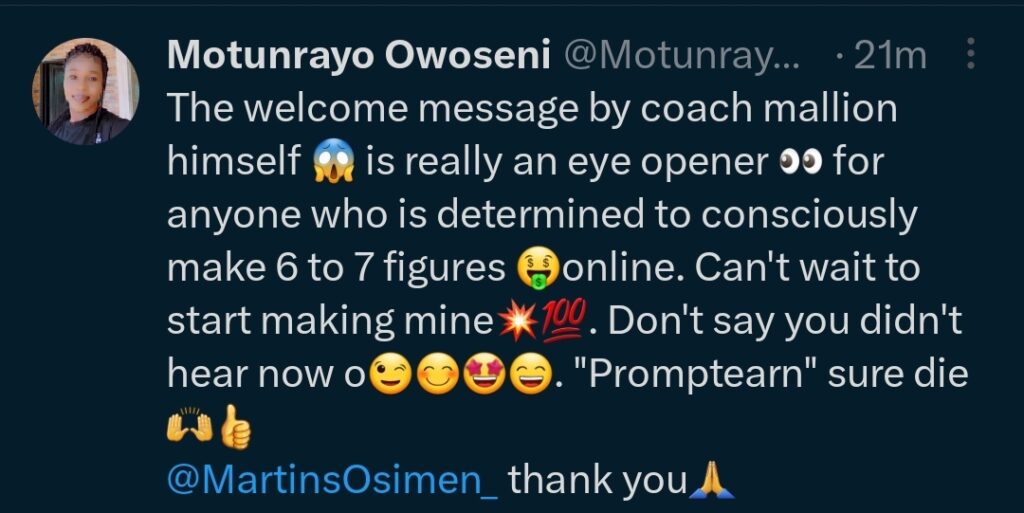The width and height of the screenshot is (1024, 513).
Task: Click the praying hands emoji
Action: 712,482
